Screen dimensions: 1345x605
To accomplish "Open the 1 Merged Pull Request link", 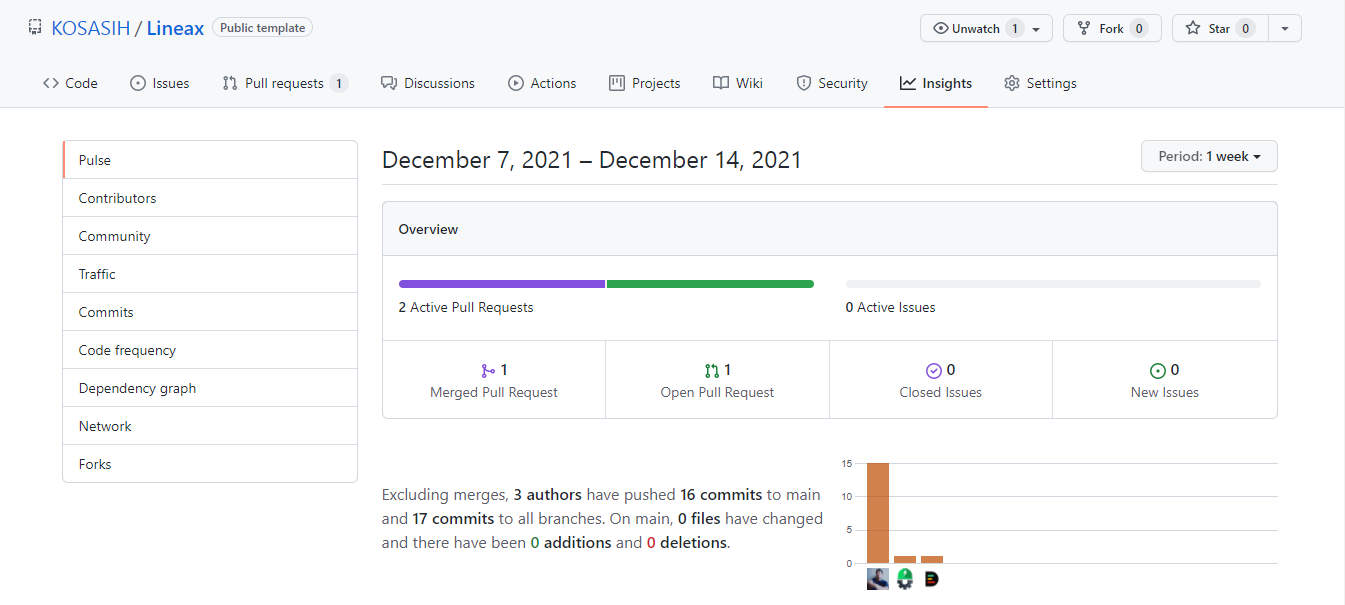I will [494, 380].
